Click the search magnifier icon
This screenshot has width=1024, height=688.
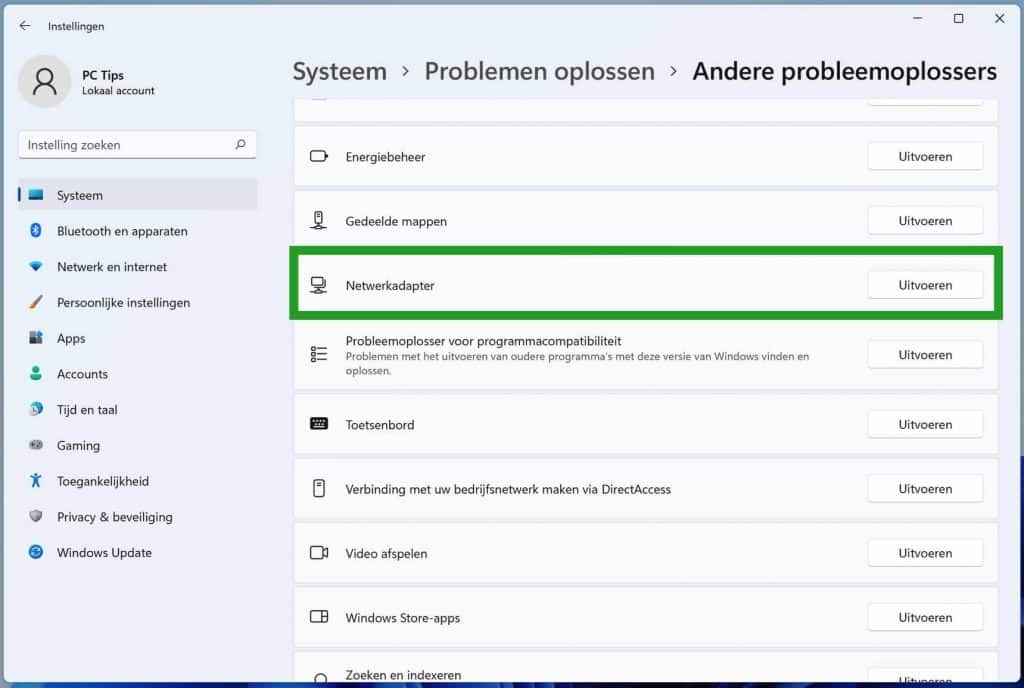240,144
